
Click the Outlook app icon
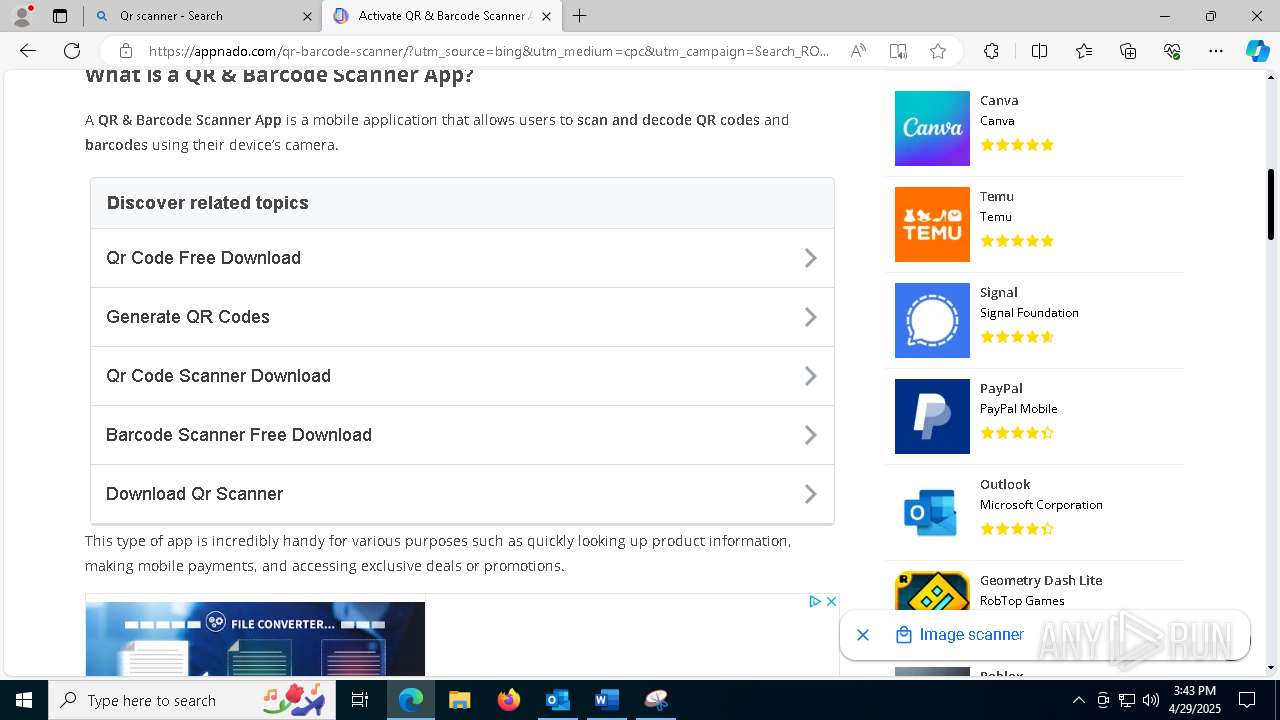point(932,512)
